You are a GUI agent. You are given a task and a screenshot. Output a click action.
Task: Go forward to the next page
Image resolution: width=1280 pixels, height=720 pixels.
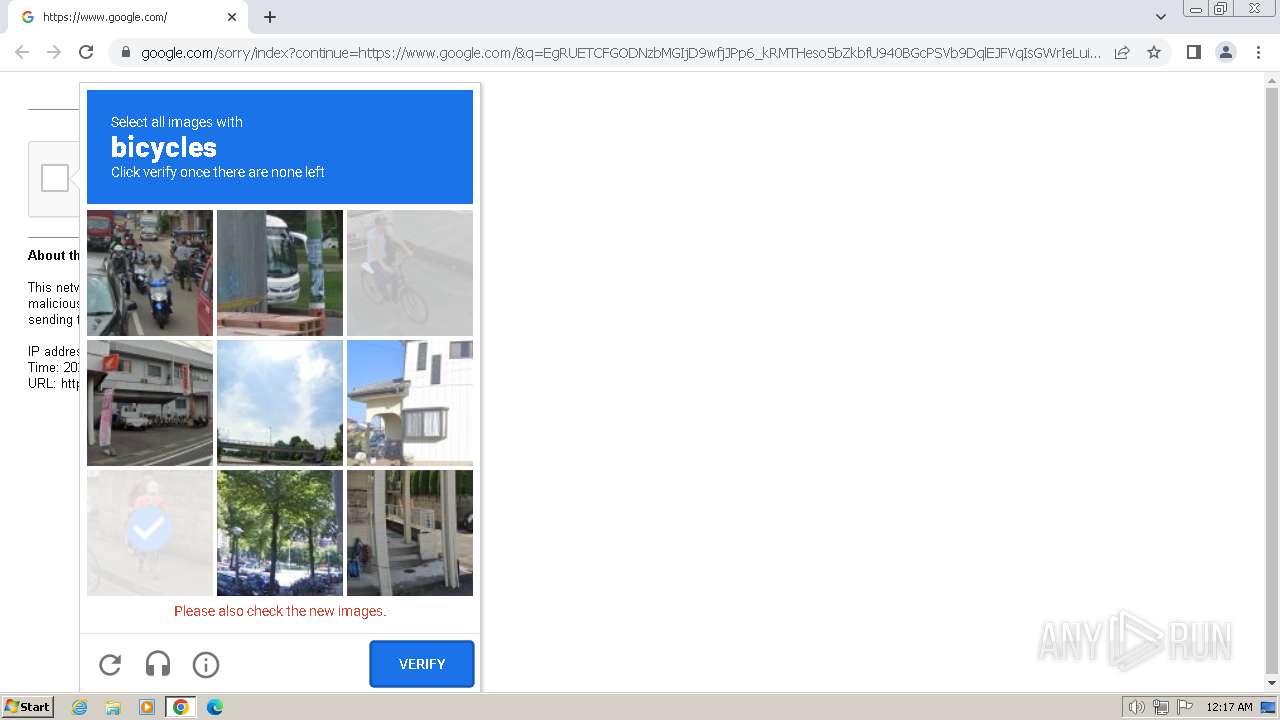click(54, 52)
